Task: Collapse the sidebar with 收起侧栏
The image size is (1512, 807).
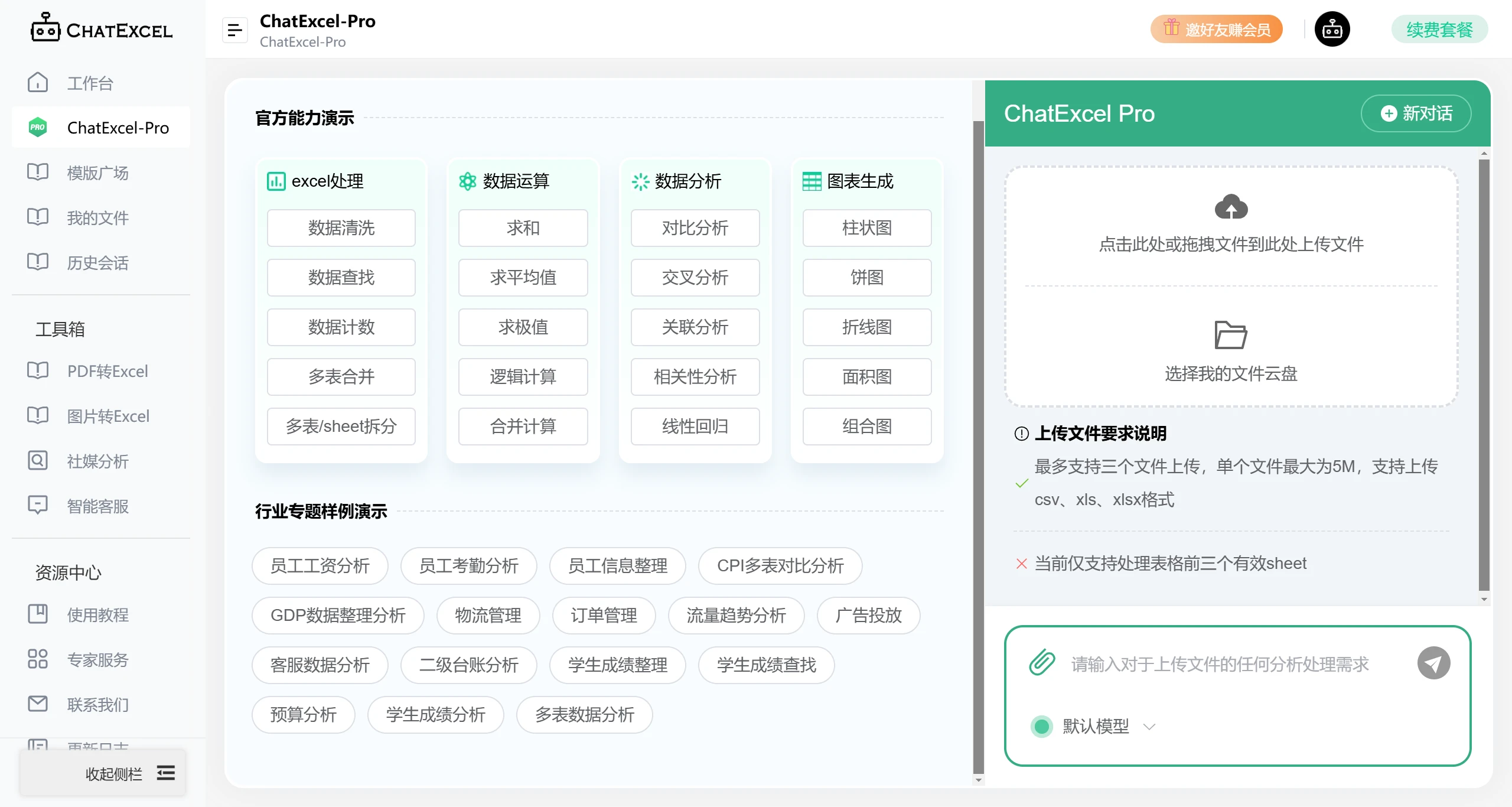Action: (114, 774)
